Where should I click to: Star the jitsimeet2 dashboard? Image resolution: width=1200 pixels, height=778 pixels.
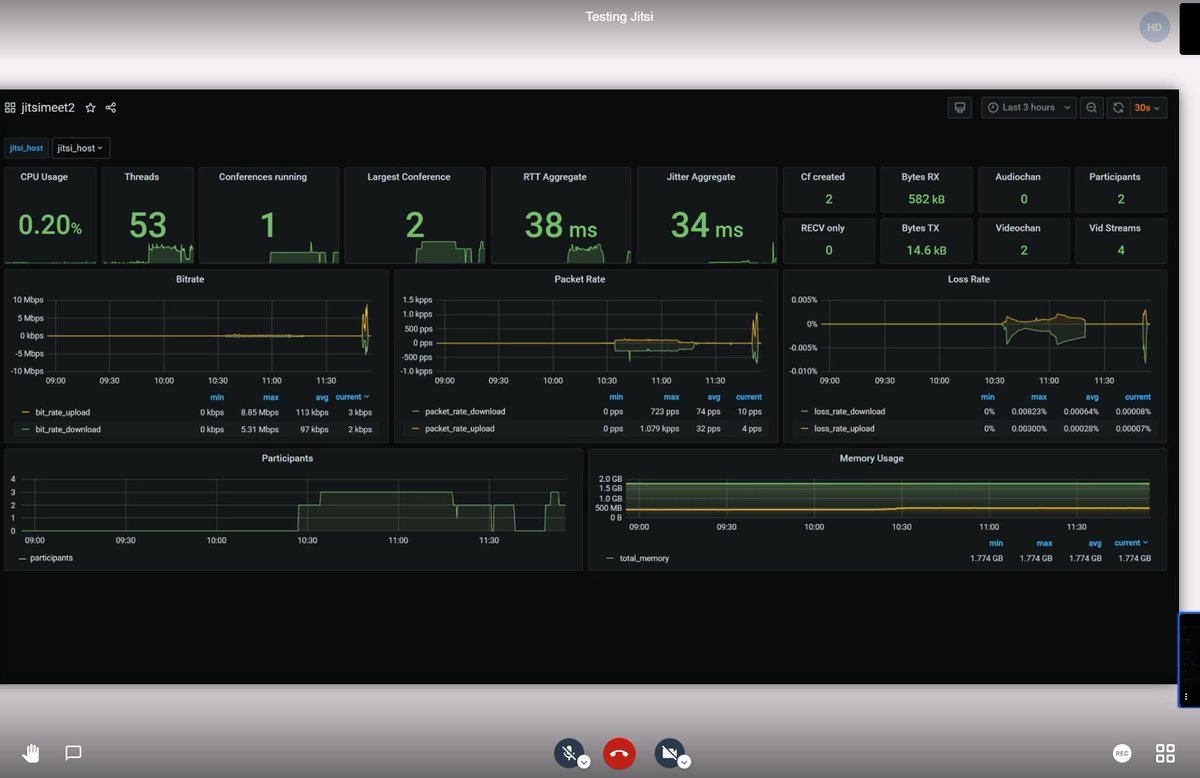(x=90, y=107)
